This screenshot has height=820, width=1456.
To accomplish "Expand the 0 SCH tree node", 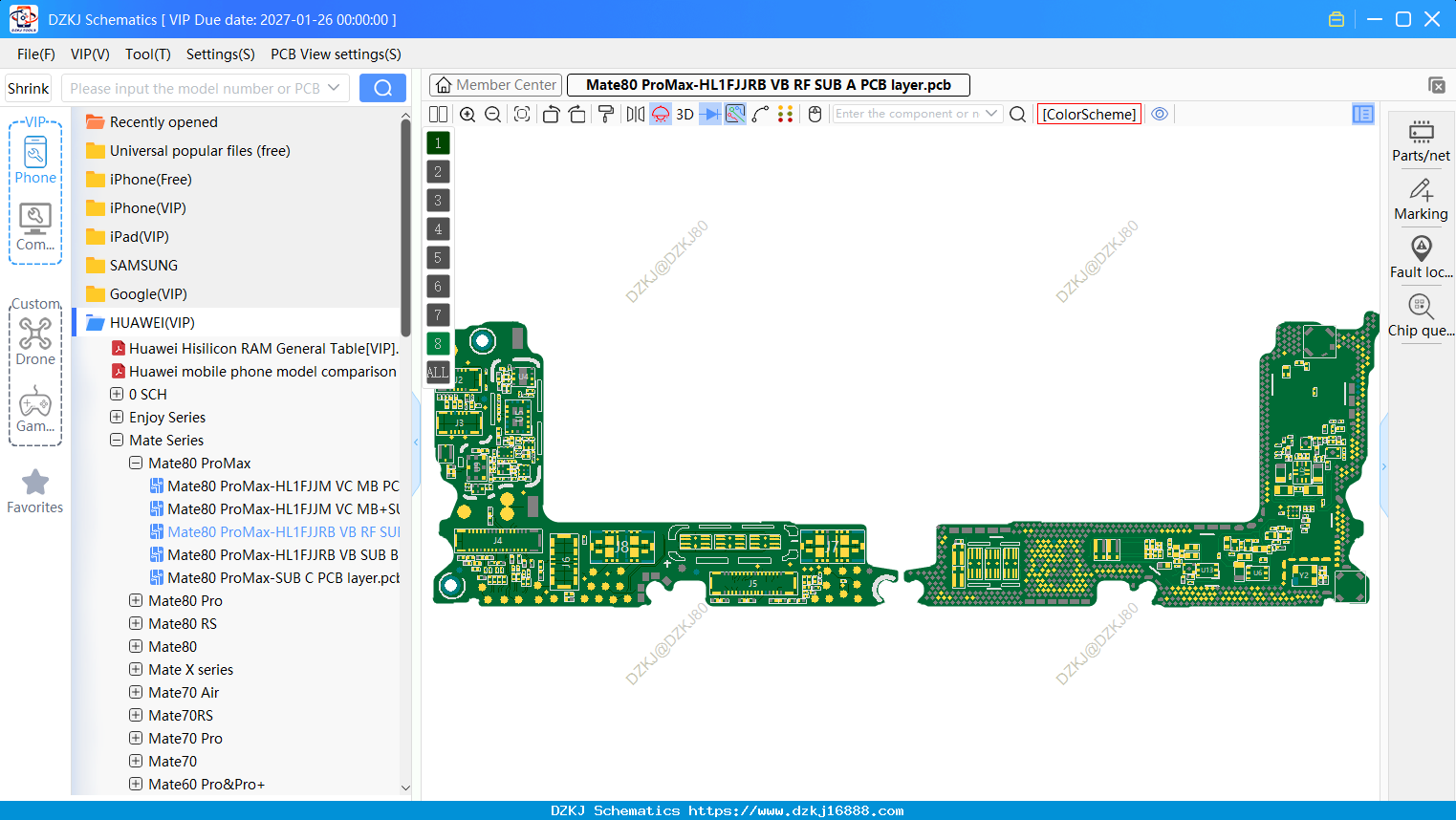I will [117, 394].
